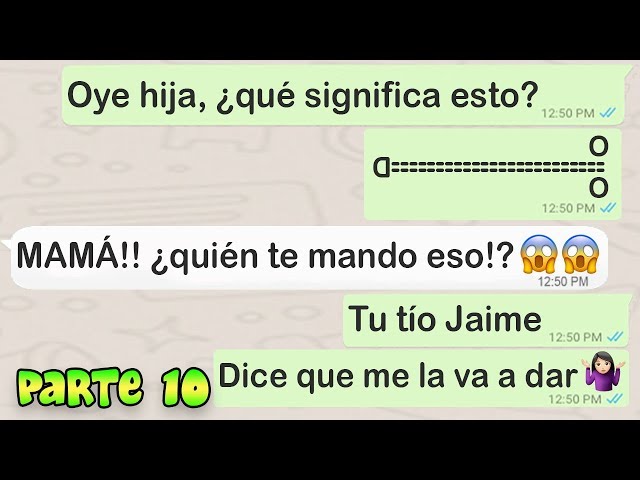Screen dimensions: 640x480
Task: Select the Tu tío Jaime message bubble
Action: coord(485,321)
